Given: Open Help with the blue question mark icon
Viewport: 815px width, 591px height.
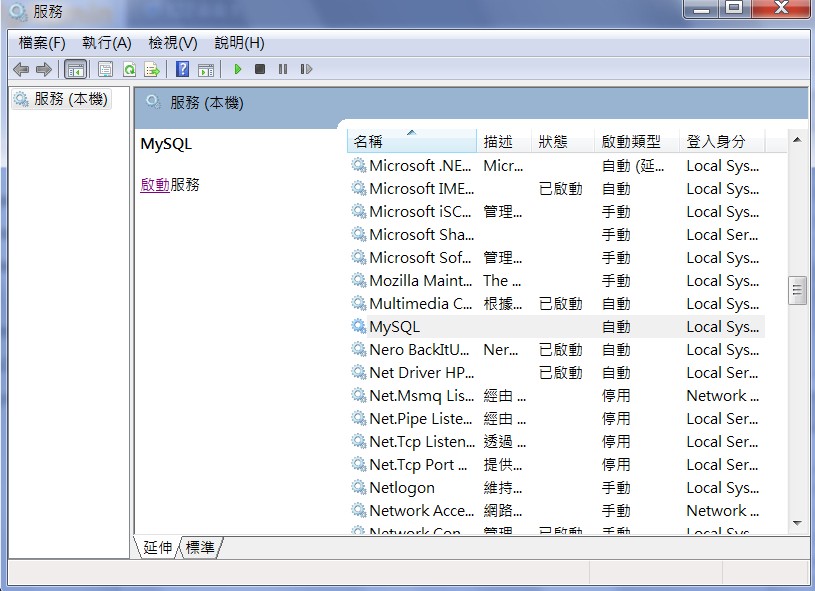Looking at the screenshot, I should coord(182,70).
